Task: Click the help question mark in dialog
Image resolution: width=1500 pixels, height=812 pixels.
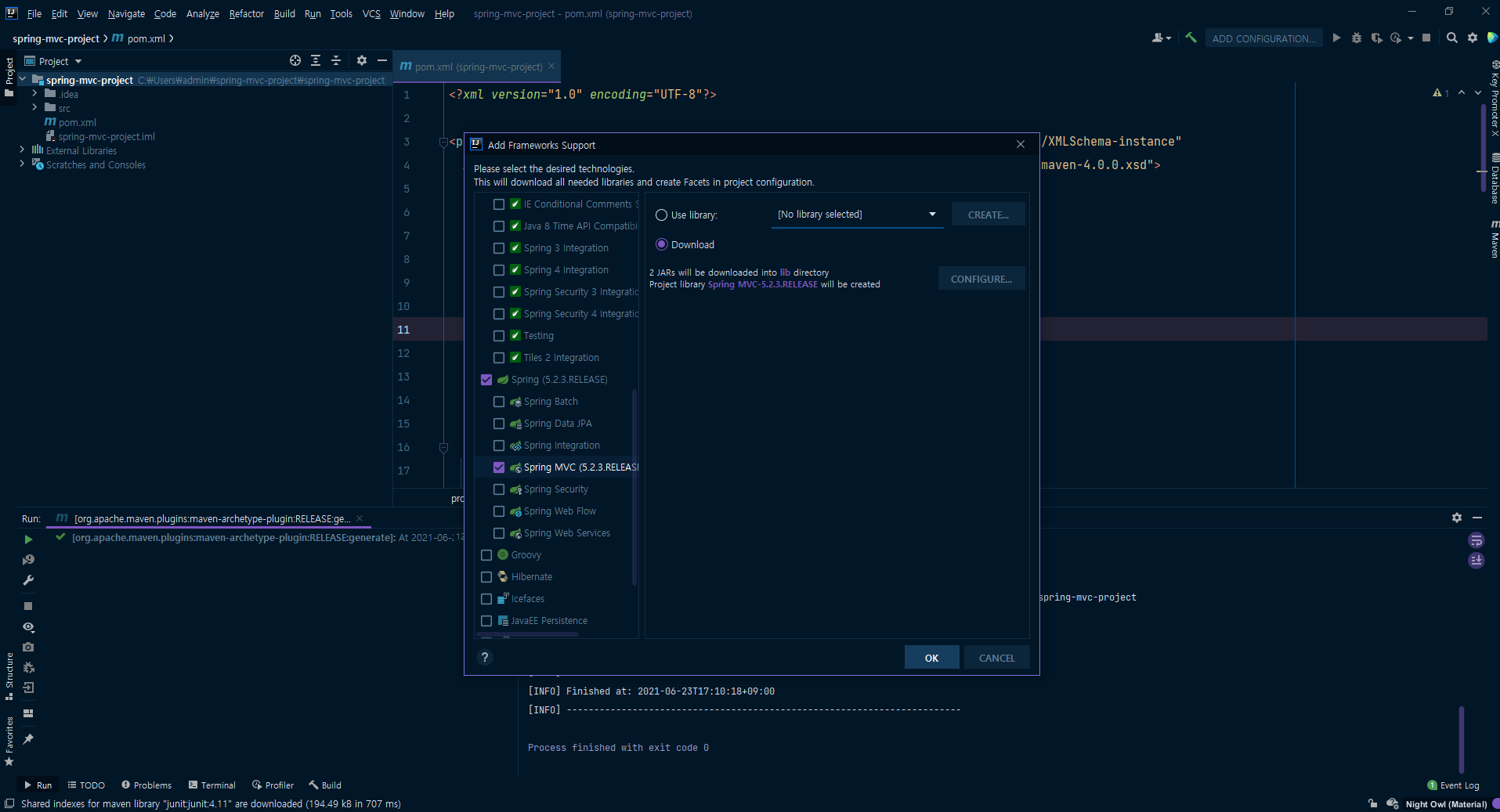Action: click(x=485, y=657)
